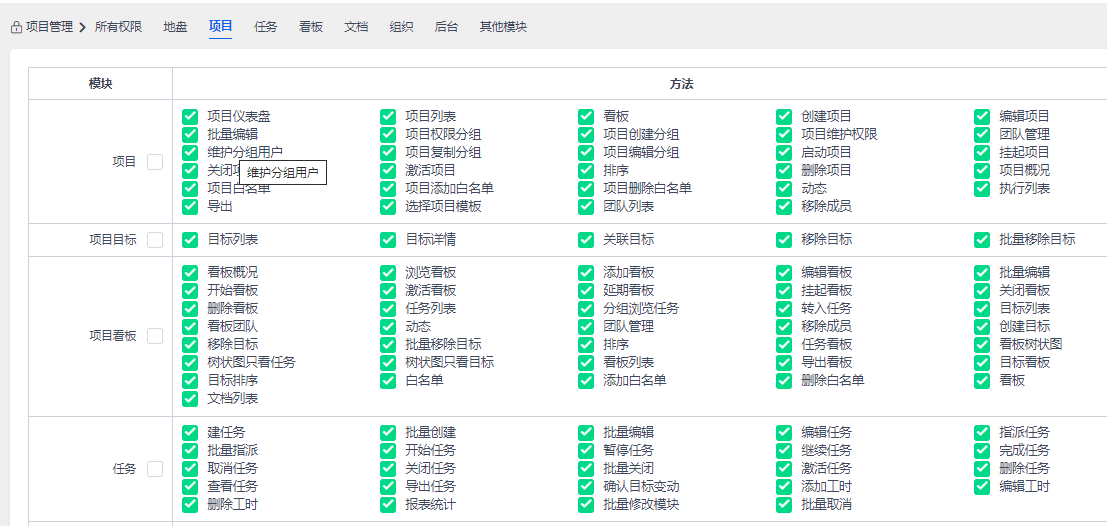Go to the 组织 tab
The width and height of the screenshot is (1107, 526).
click(x=401, y=27)
